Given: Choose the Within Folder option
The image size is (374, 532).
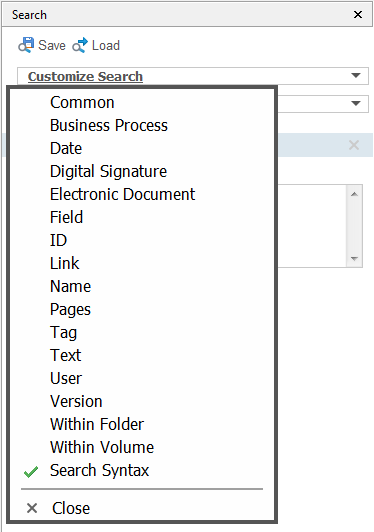Looking at the screenshot, I should 97,424.
